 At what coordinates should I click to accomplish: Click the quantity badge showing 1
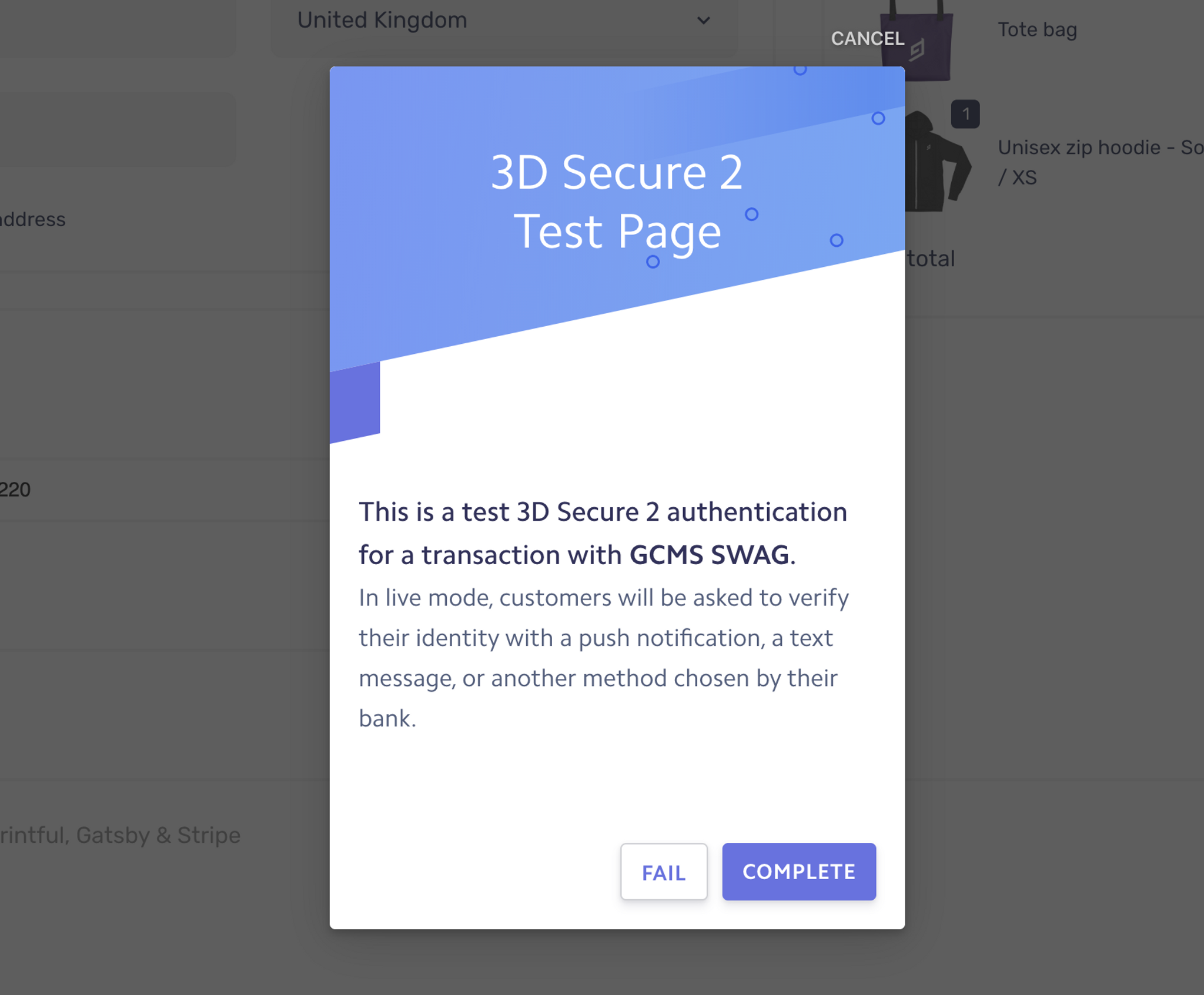[x=965, y=114]
